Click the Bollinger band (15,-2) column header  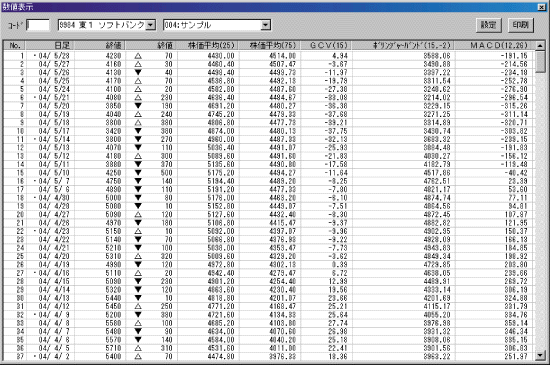(403, 46)
